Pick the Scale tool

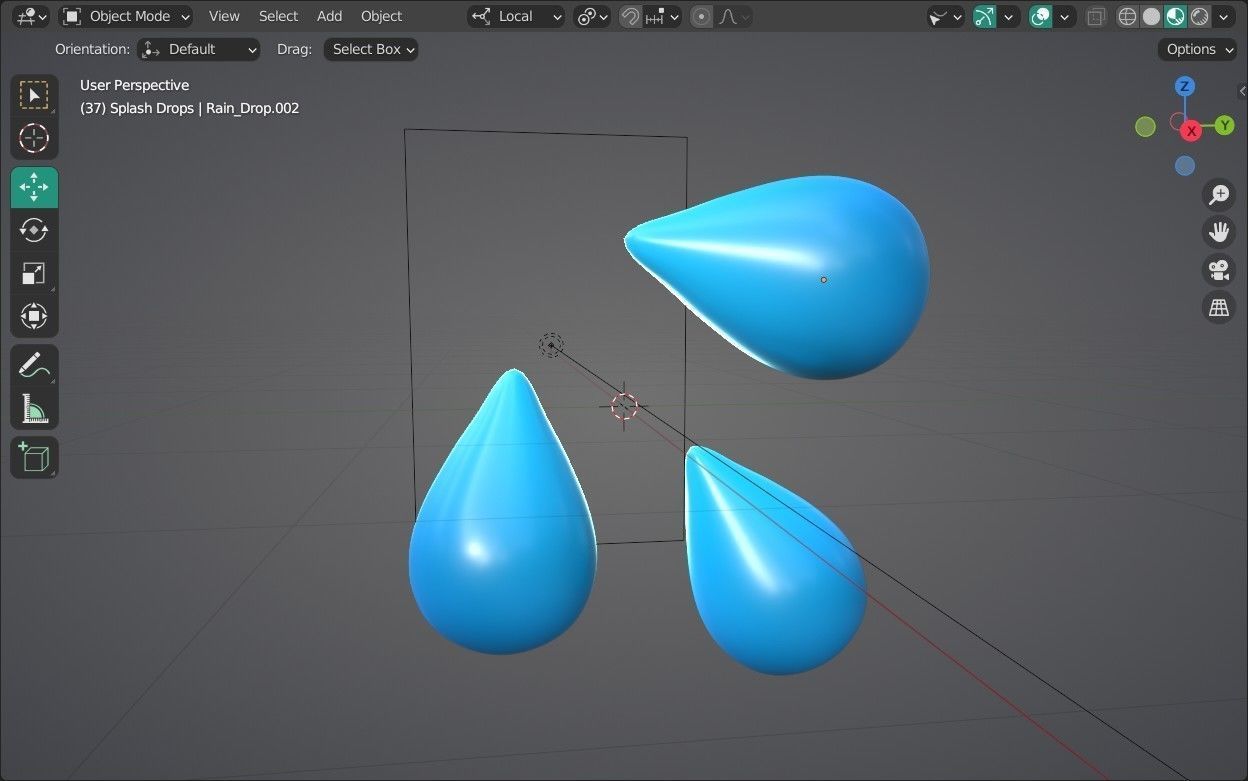tap(34, 273)
